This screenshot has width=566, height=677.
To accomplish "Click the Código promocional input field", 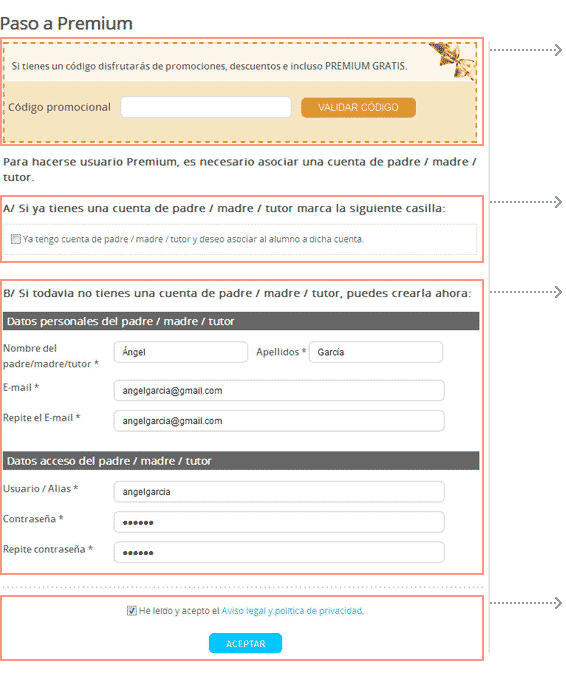I will pos(206,107).
